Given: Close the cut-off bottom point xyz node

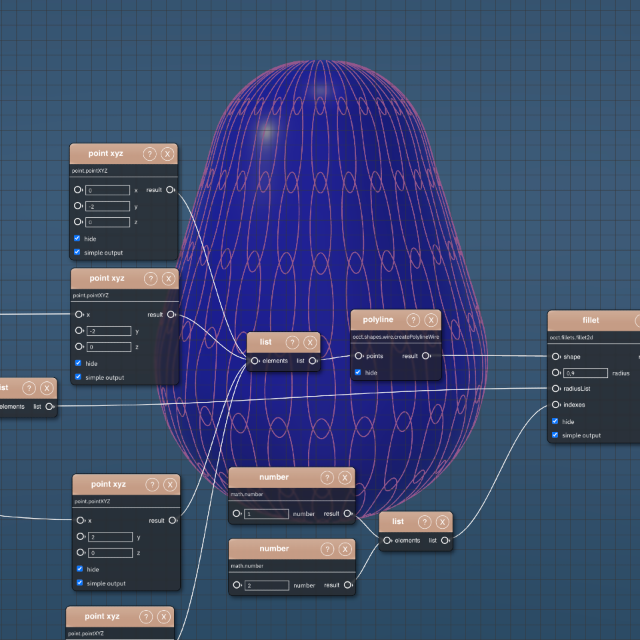Looking at the screenshot, I should tap(164, 617).
